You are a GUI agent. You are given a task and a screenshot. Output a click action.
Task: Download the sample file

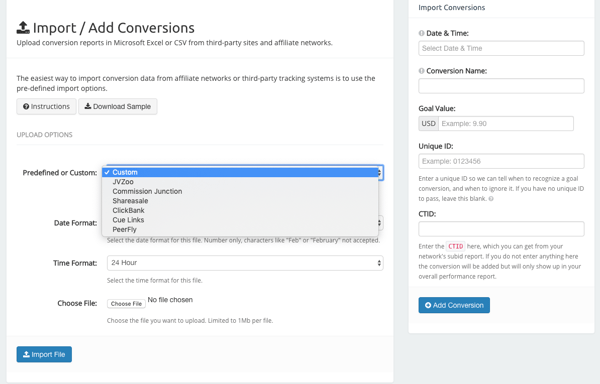[x=117, y=106]
